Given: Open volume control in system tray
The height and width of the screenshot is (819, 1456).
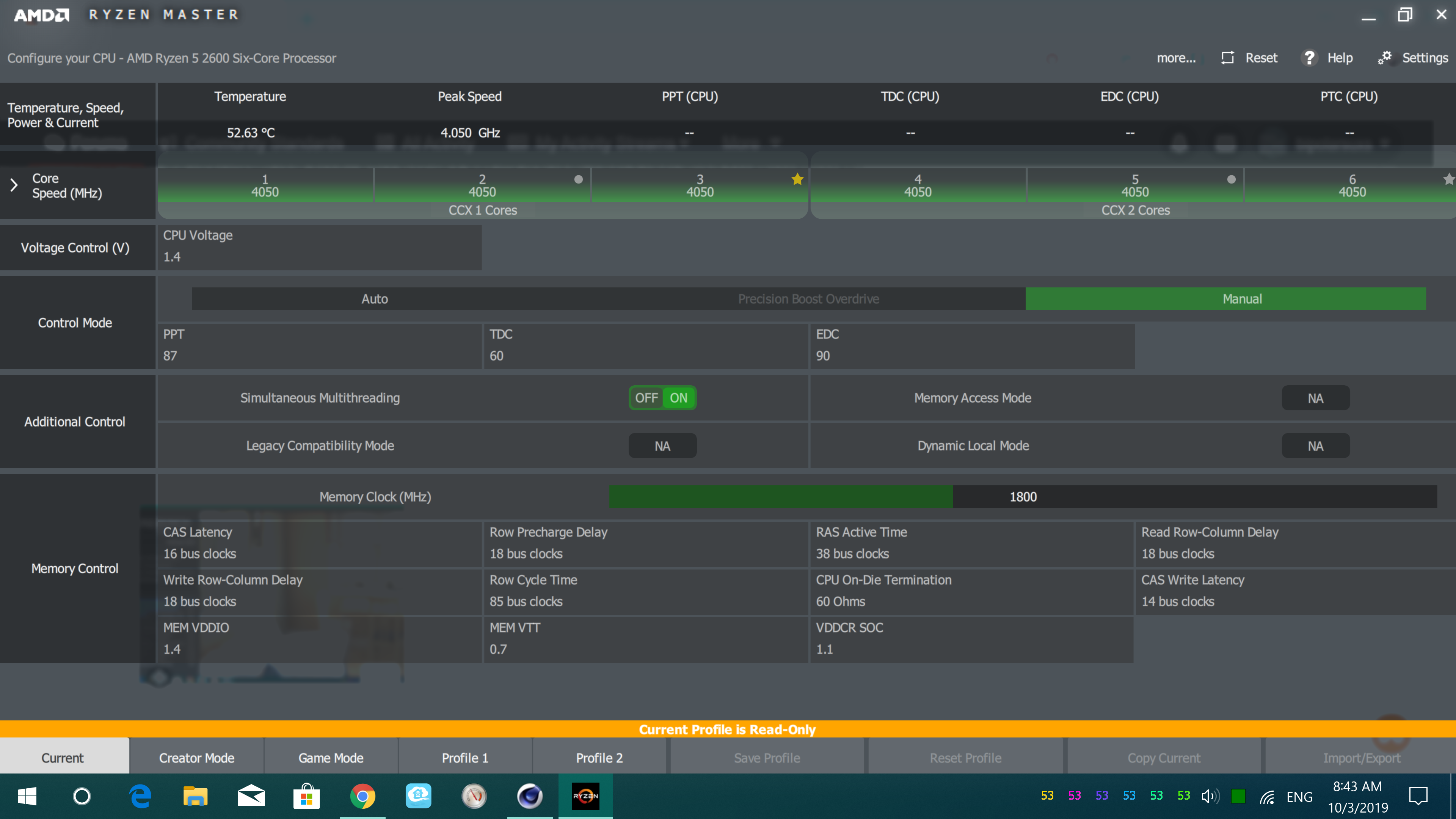Looking at the screenshot, I should coord(1210,796).
